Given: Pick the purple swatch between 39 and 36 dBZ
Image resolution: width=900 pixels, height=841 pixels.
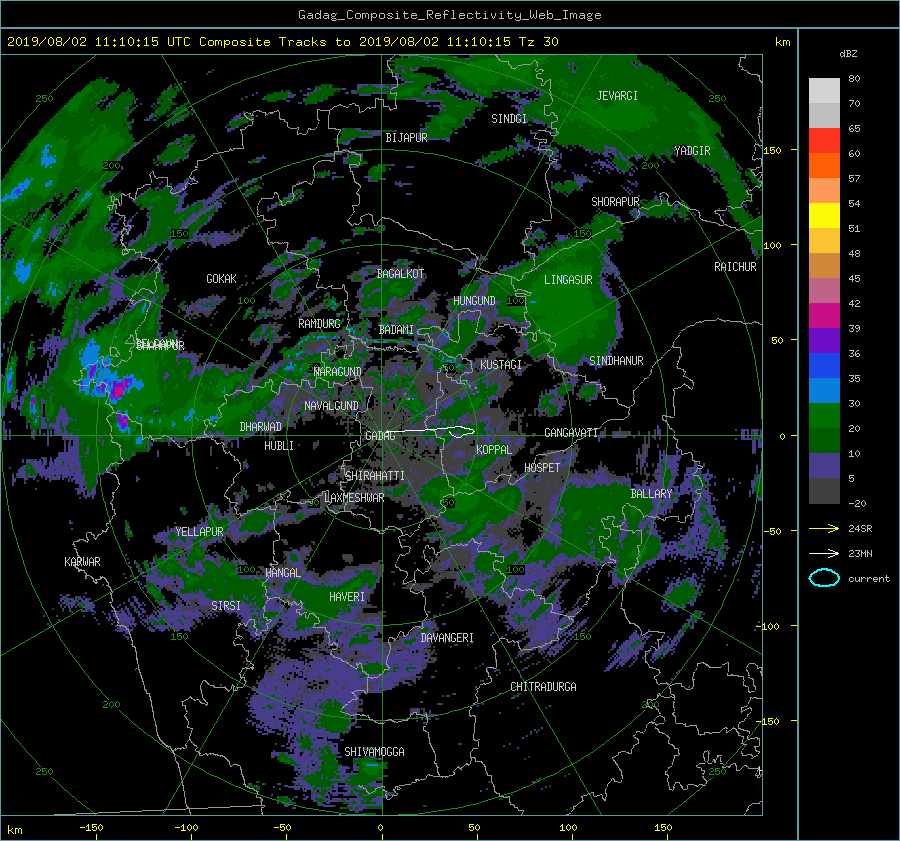Looking at the screenshot, I should click(x=824, y=340).
